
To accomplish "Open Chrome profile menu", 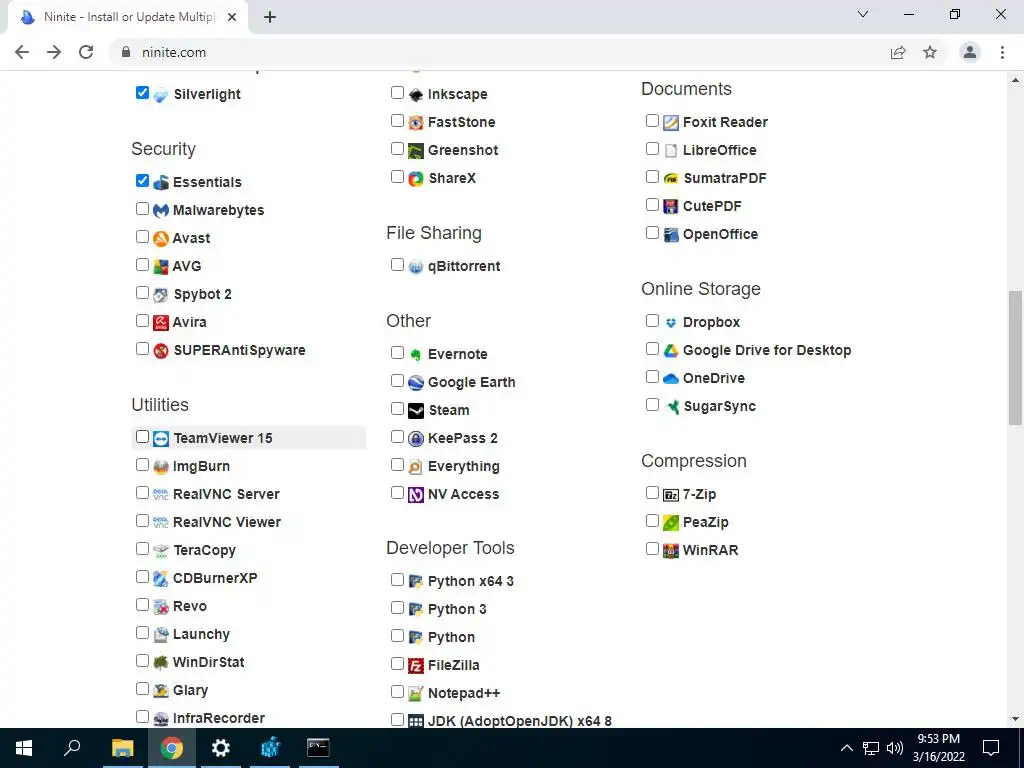I will (x=970, y=52).
